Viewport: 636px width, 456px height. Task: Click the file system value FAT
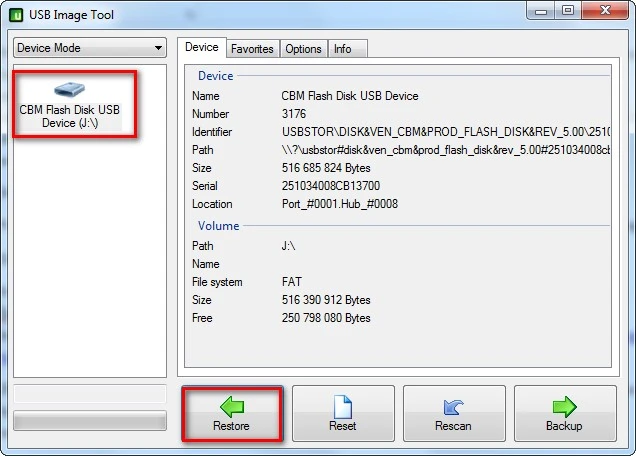(292, 282)
